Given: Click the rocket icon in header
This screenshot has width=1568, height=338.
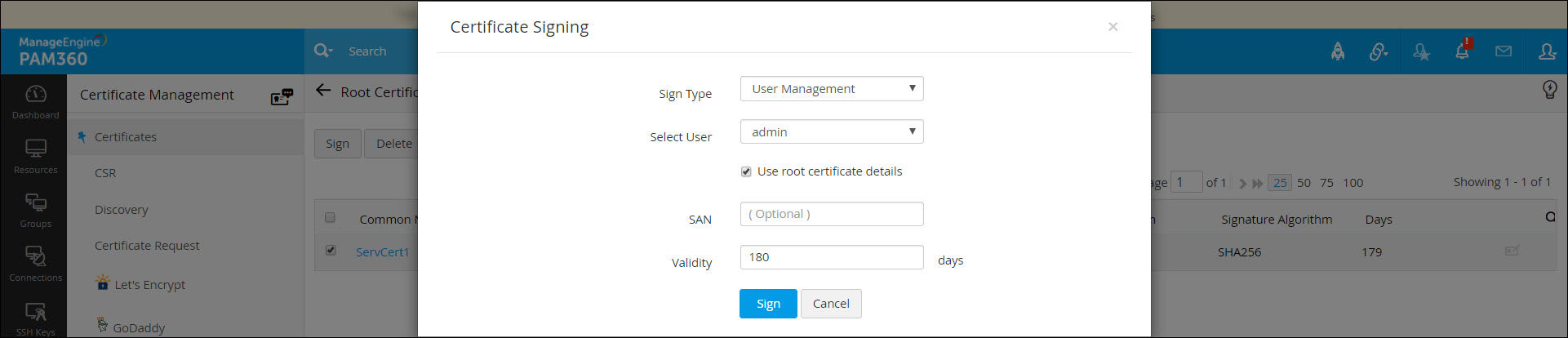Looking at the screenshot, I should pyautogui.click(x=1338, y=51).
